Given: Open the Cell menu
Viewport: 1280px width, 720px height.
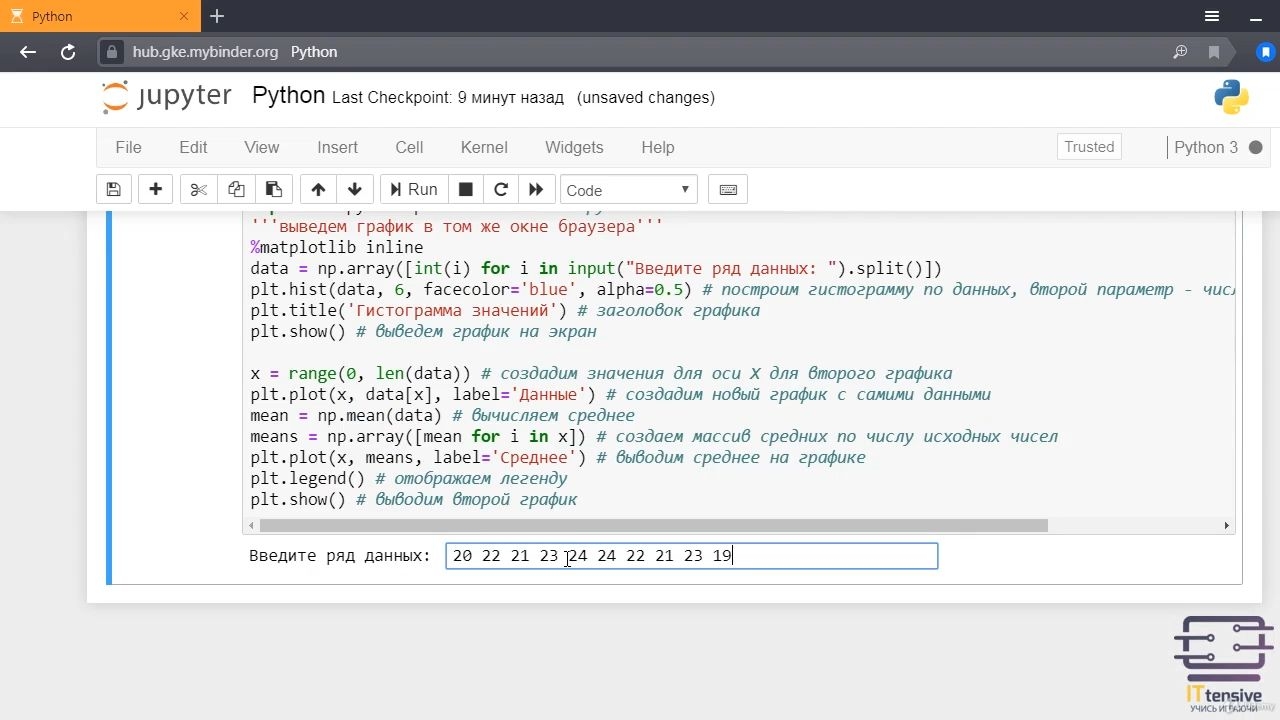Looking at the screenshot, I should click(x=409, y=147).
